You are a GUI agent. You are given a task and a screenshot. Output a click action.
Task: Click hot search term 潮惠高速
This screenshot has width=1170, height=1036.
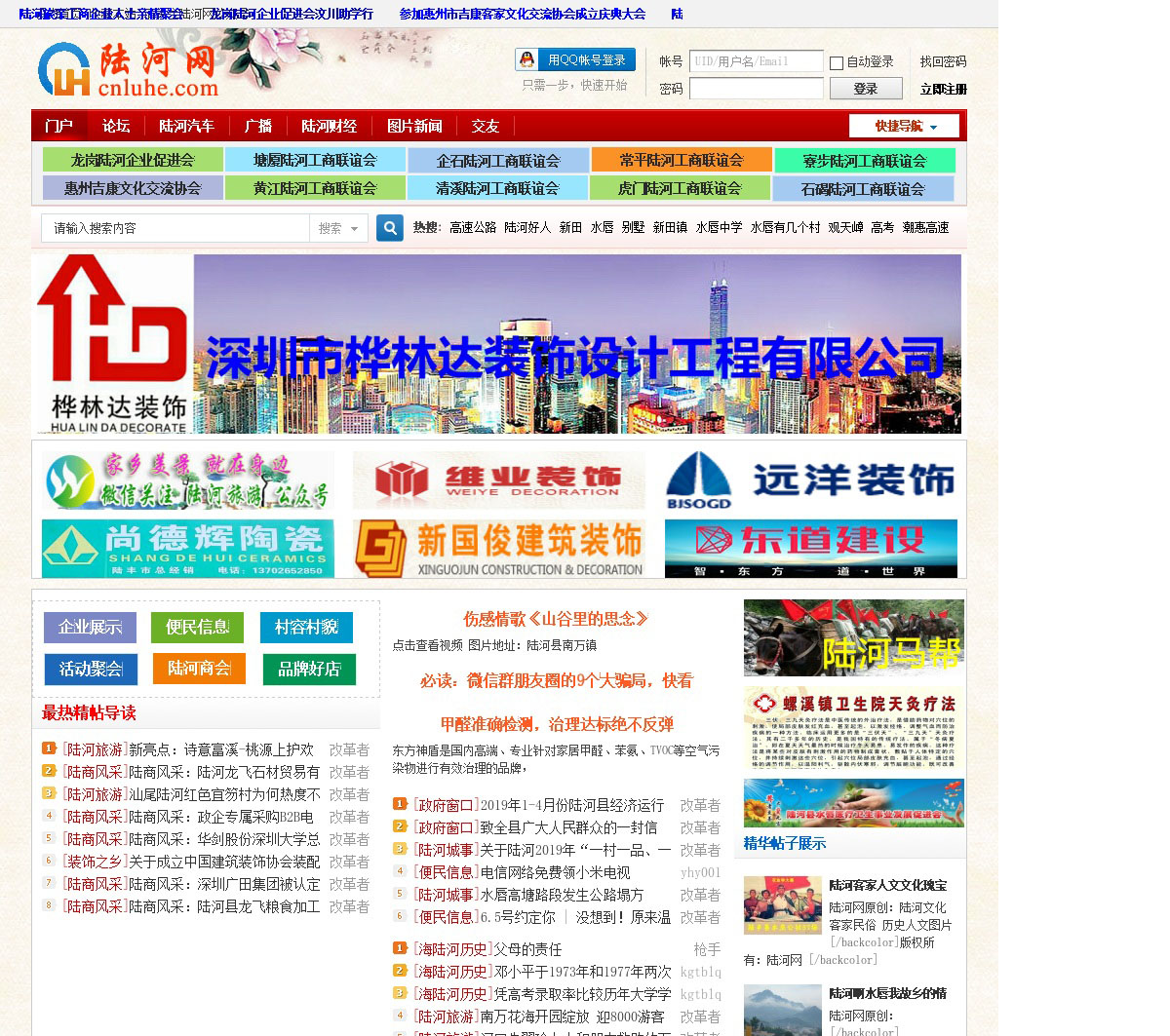pyautogui.click(x=925, y=227)
